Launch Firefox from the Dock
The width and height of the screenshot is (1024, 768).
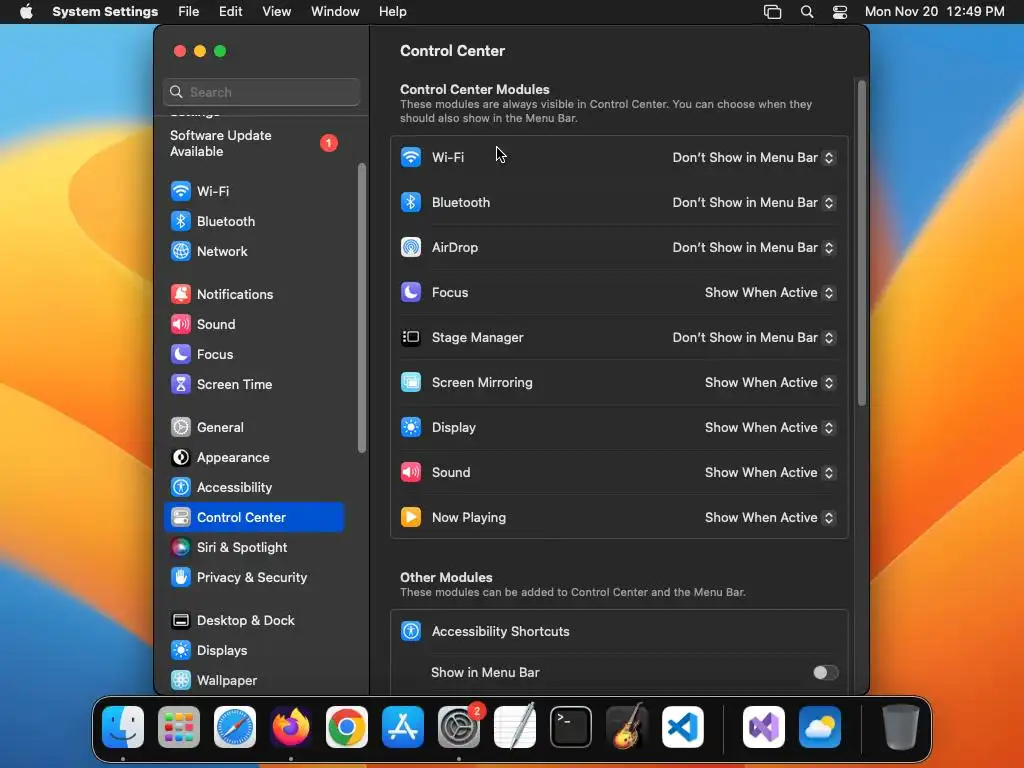(x=291, y=727)
